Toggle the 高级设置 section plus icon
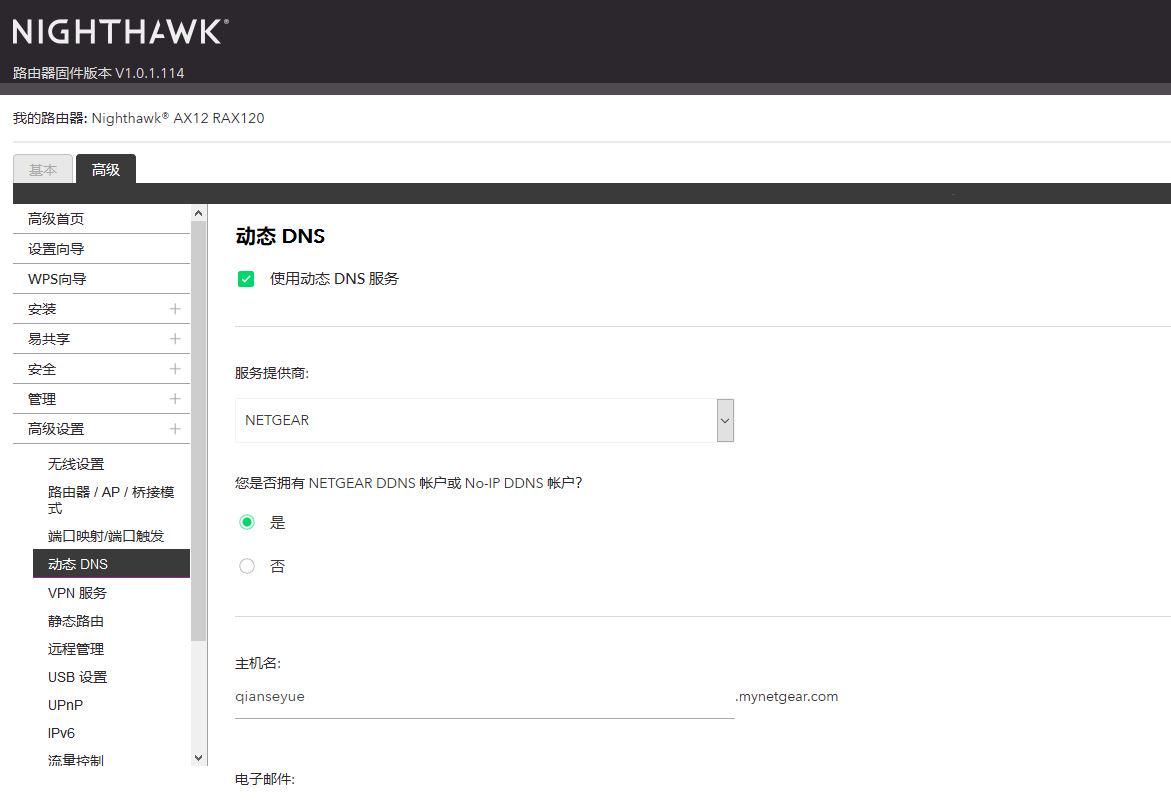This screenshot has height=812, width=1171. click(x=175, y=429)
